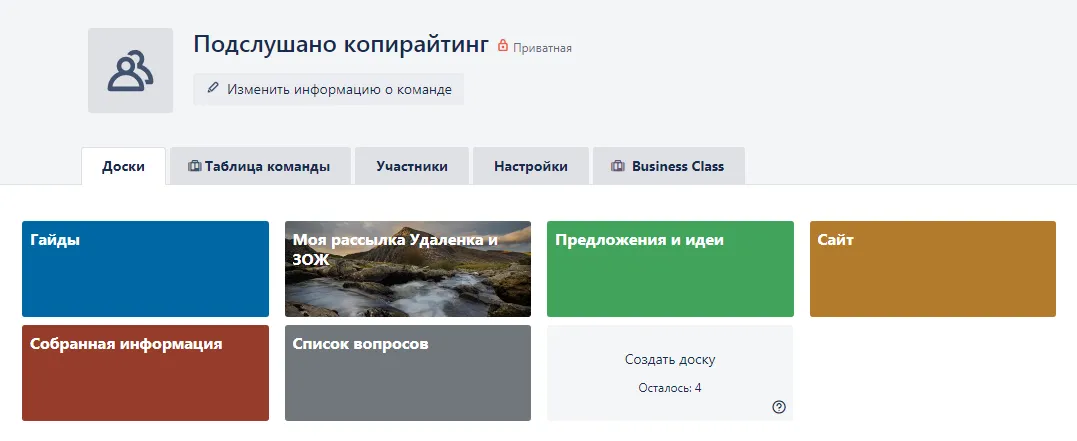Click the help question mark icon

pyautogui.click(x=779, y=406)
